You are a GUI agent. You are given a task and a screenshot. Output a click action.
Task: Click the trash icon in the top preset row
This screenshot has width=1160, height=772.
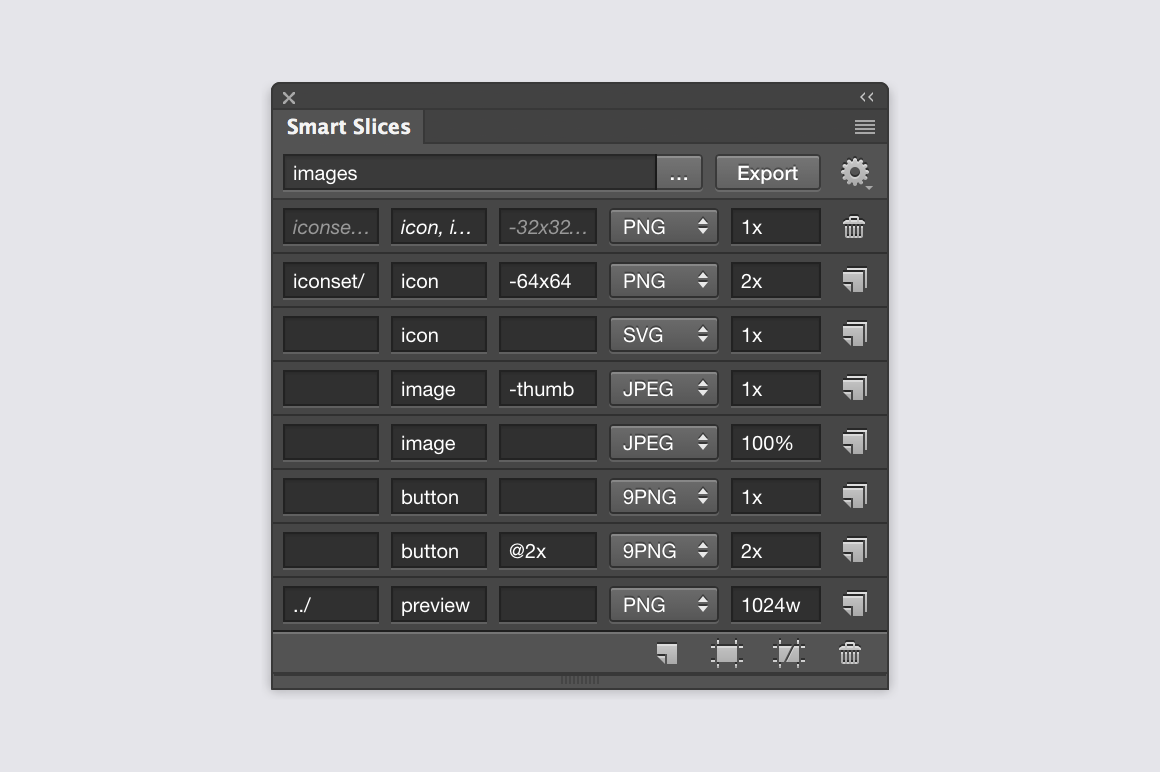click(x=853, y=227)
